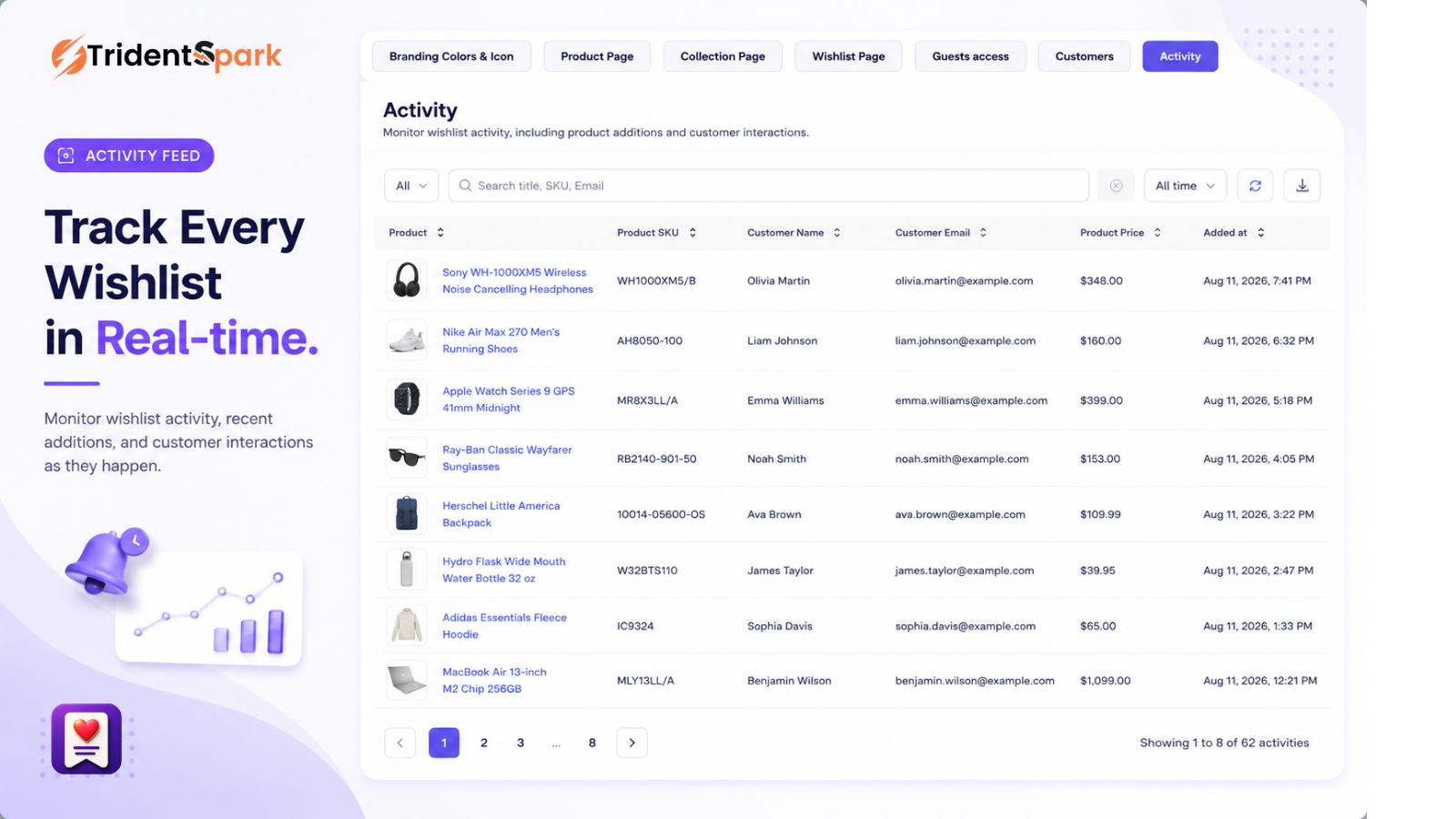Clear the search with the X icon
Screen dimensions: 1456x819
pos(1117,186)
